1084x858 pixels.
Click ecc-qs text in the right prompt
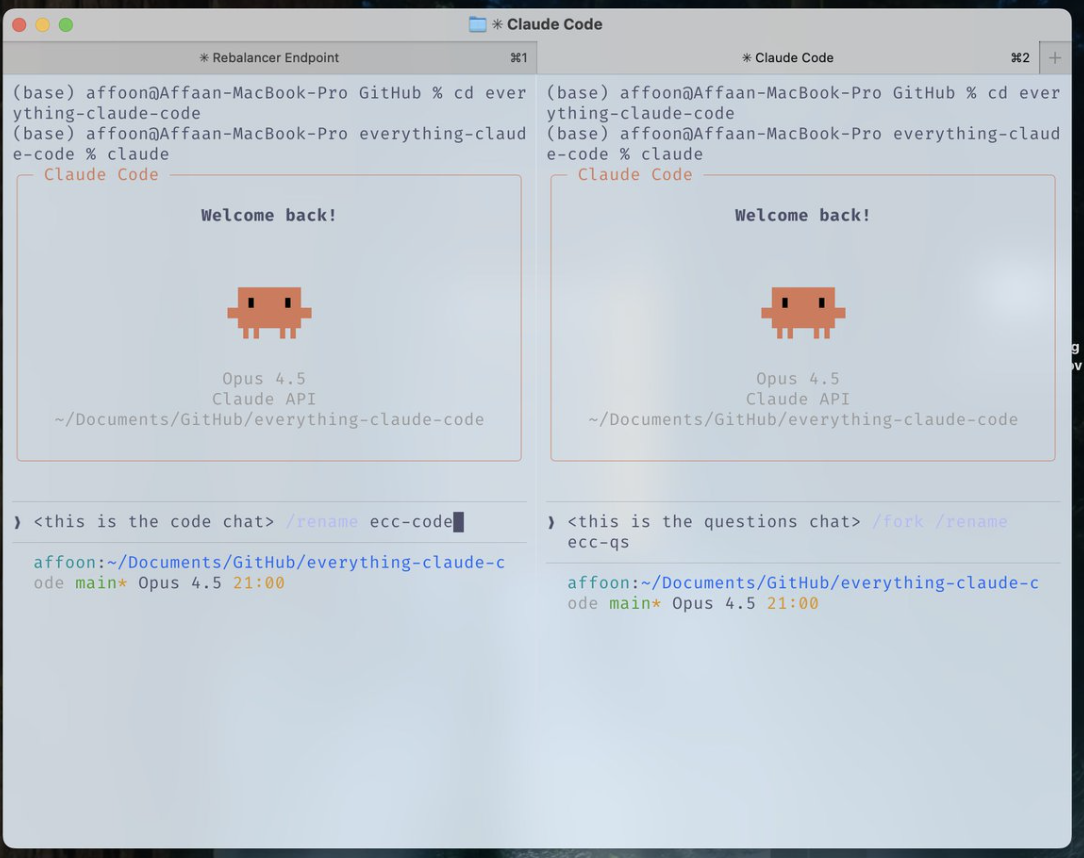click(x=598, y=542)
